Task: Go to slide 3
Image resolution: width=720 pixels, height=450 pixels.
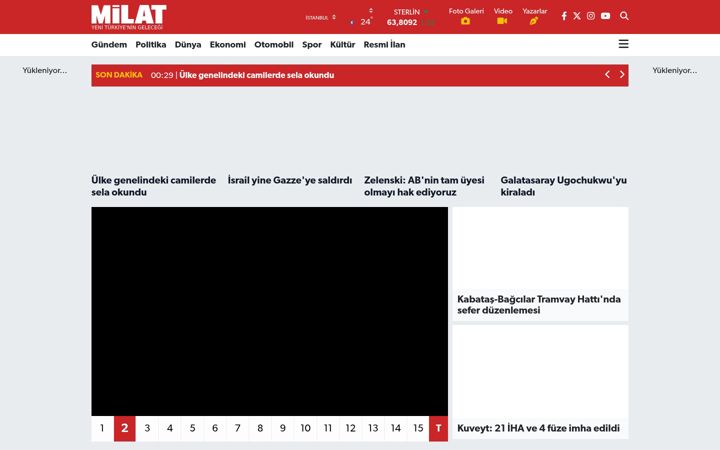Action: (147, 428)
